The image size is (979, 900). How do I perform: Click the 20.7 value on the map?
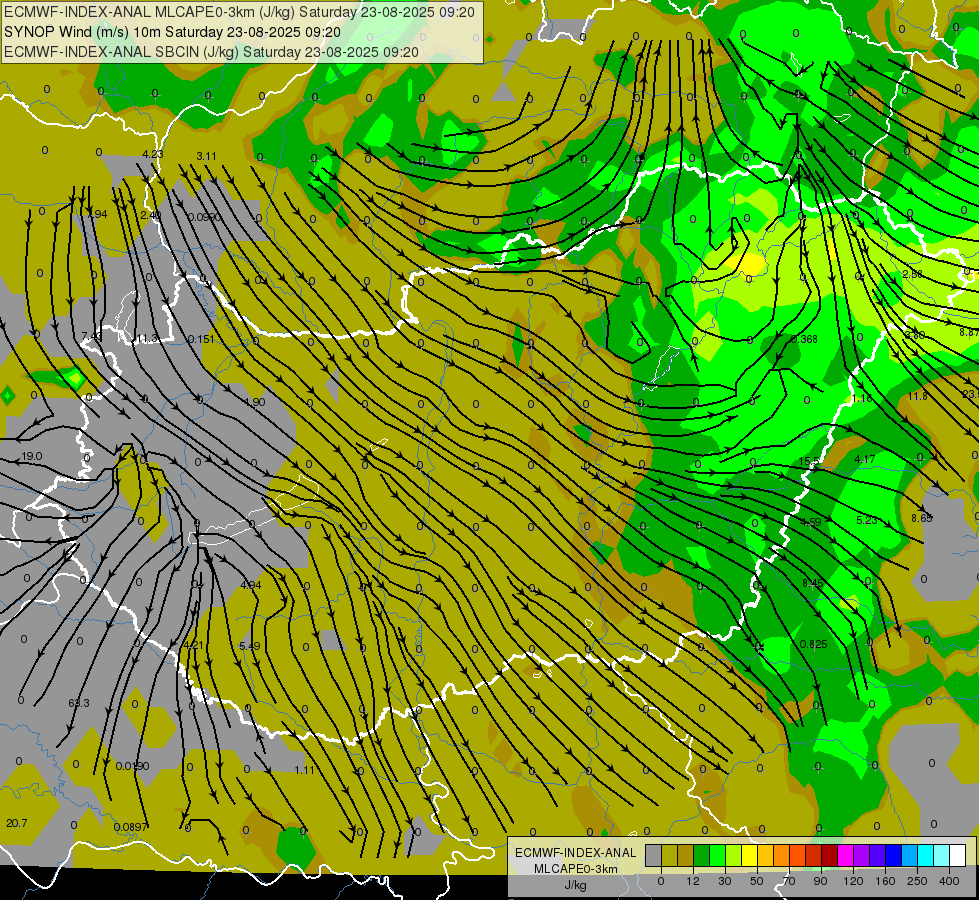(16, 823)
